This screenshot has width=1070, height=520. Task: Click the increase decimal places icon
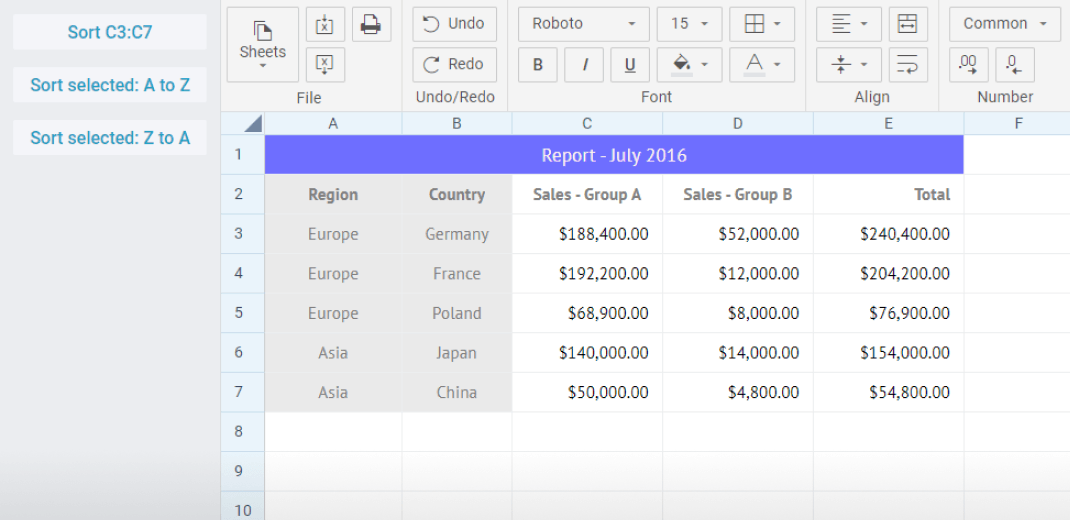click(x=968, y=65)
